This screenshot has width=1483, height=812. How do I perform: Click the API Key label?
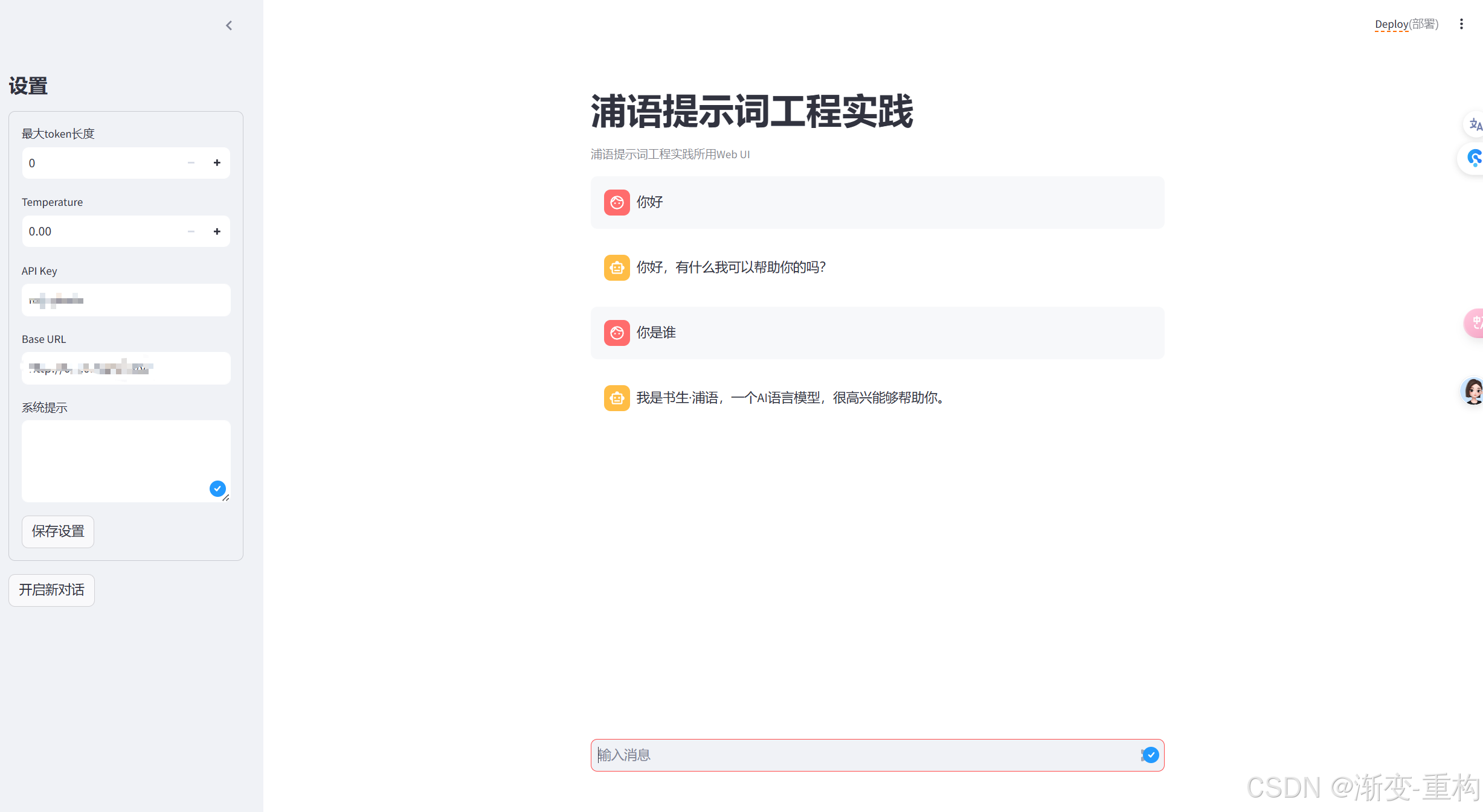(39, 271)
